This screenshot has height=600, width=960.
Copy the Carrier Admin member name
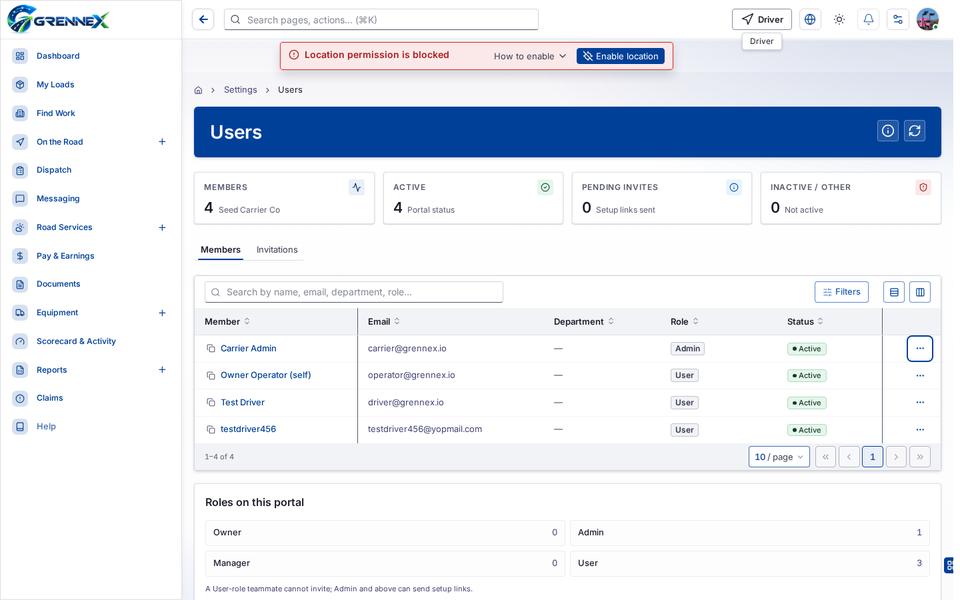[211, 348]
